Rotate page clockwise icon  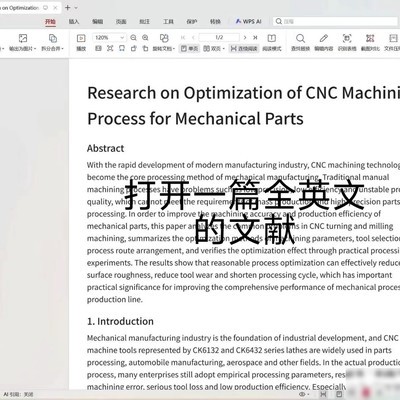point(145,48)
